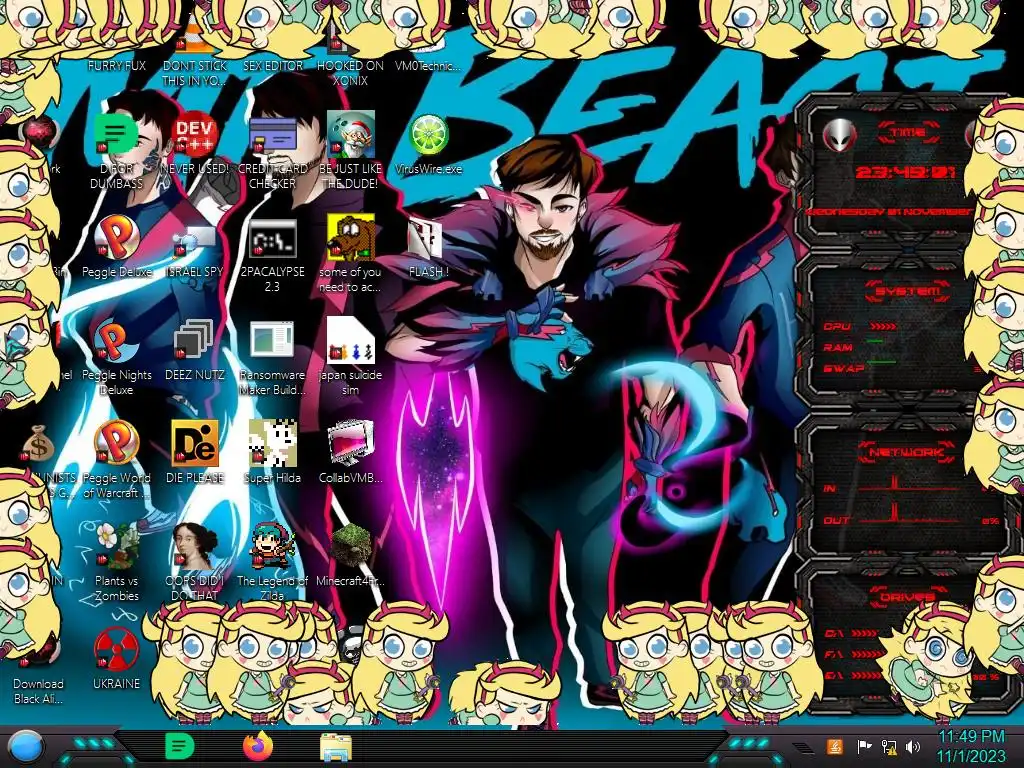Image resolution: width=1024 pixels, height=768 pixels.
Task: Launch the CREDIT CARD CHECKER icon
Action: 272,136
